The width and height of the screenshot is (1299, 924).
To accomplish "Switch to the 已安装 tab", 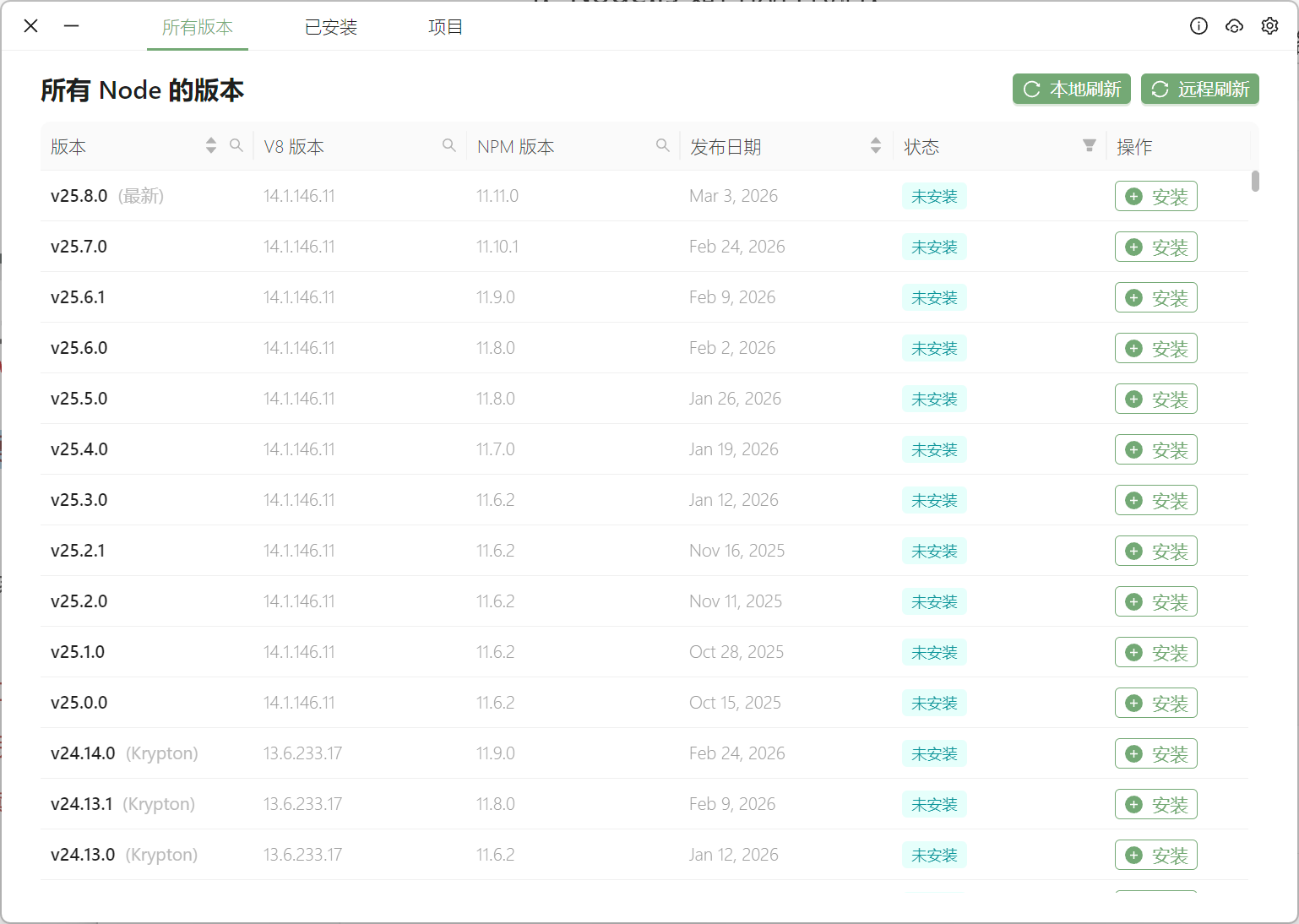I will coord(331,27).
